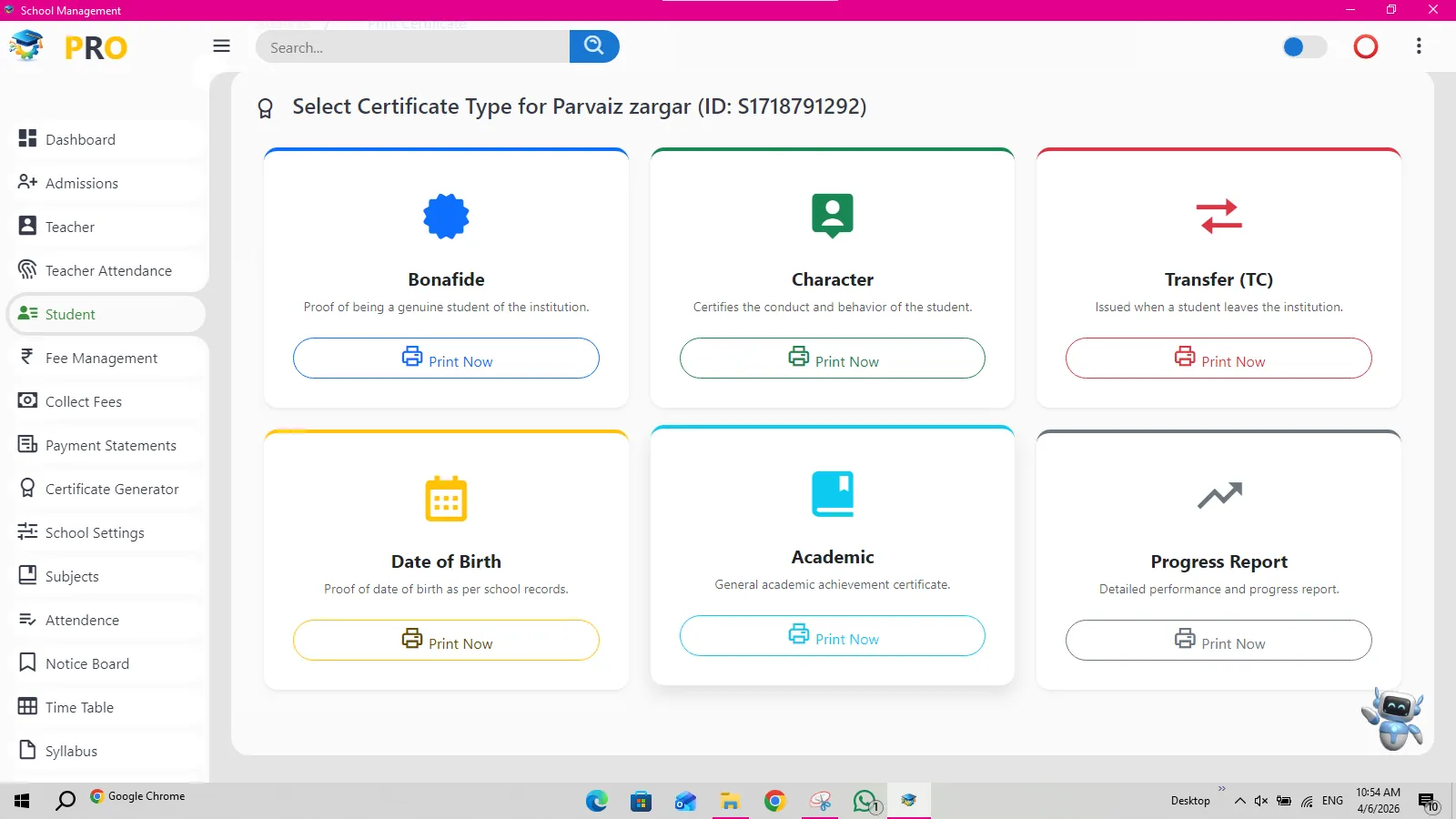The height and width of the screenshot is (819, 1456).
Task: Click the cyan Academic book icon
Action: coord(833,494)
